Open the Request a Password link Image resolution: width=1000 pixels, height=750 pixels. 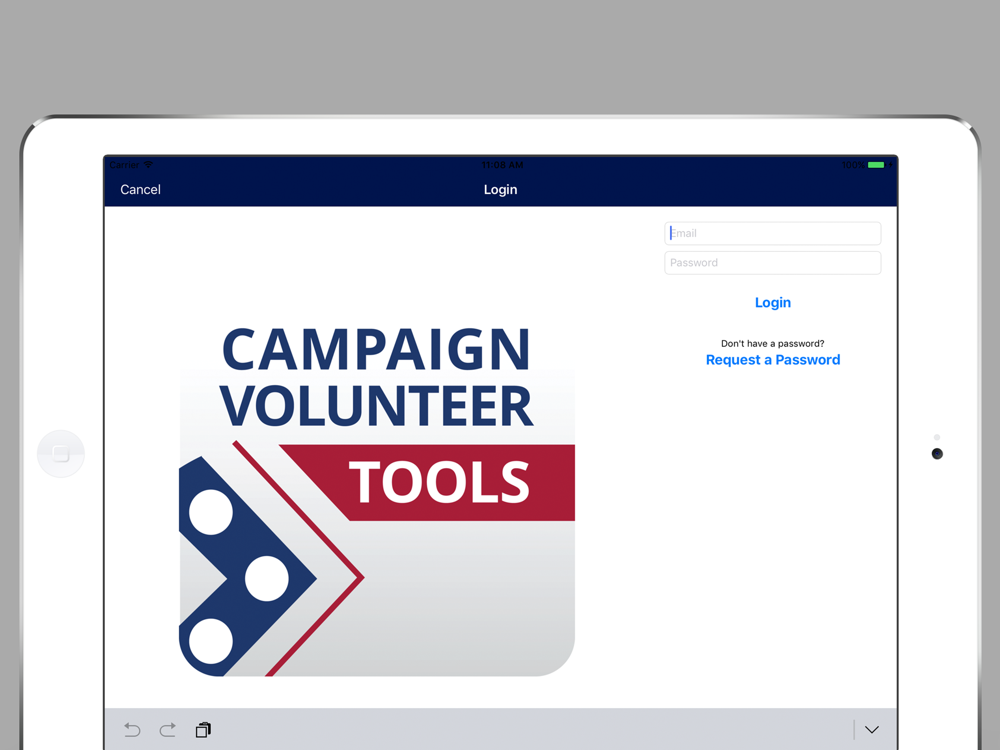(772, 360)
